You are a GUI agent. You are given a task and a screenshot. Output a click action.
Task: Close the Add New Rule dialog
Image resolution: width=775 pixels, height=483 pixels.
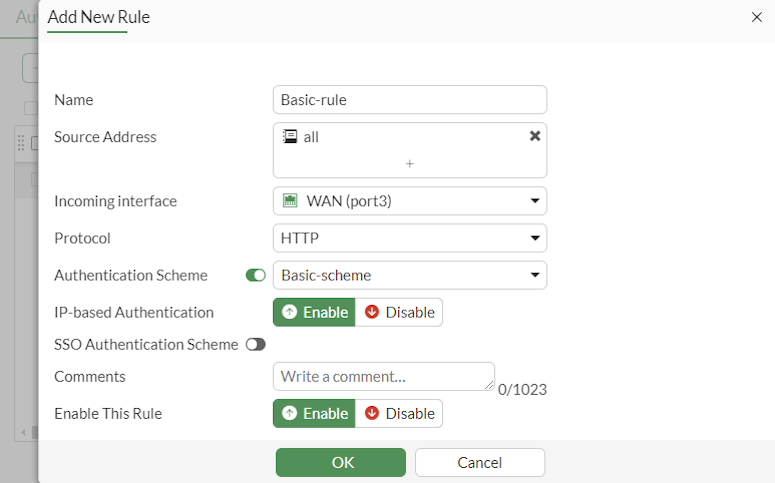[x=756, y=17]
